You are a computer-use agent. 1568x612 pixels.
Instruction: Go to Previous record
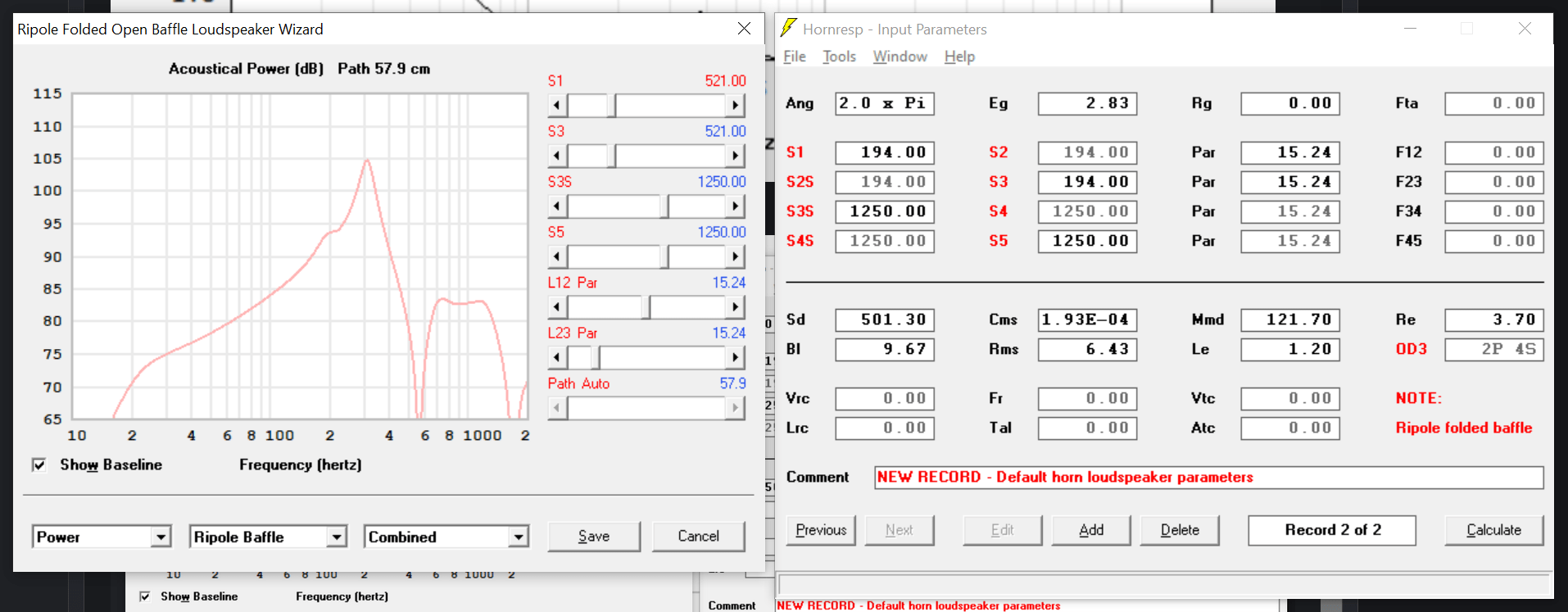pos(821,530)
